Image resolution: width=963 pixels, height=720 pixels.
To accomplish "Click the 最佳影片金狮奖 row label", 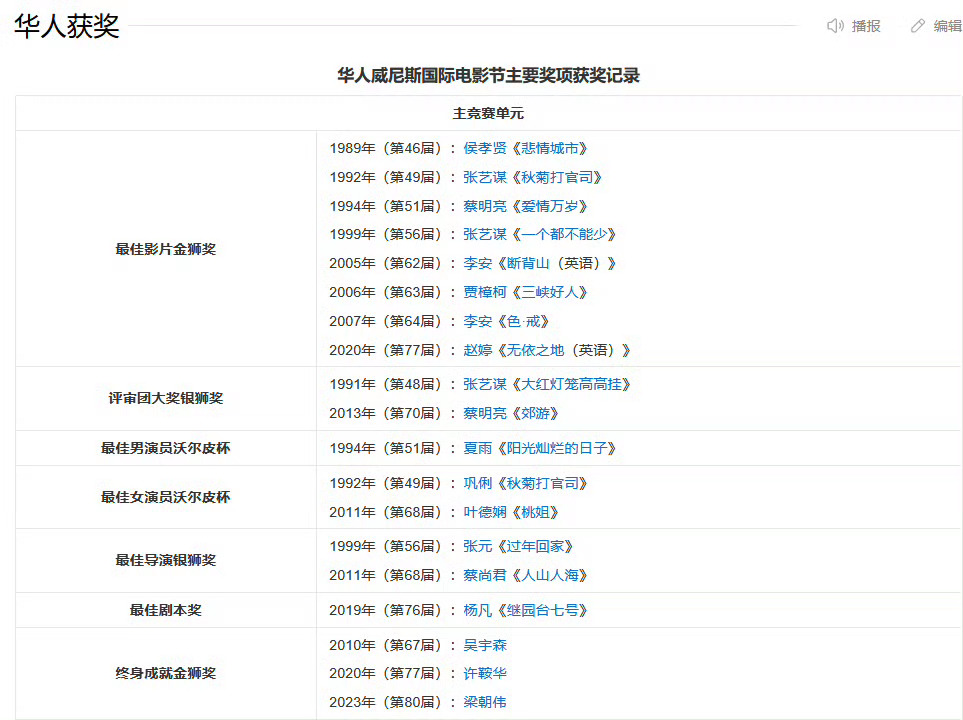I will (166, 249).
